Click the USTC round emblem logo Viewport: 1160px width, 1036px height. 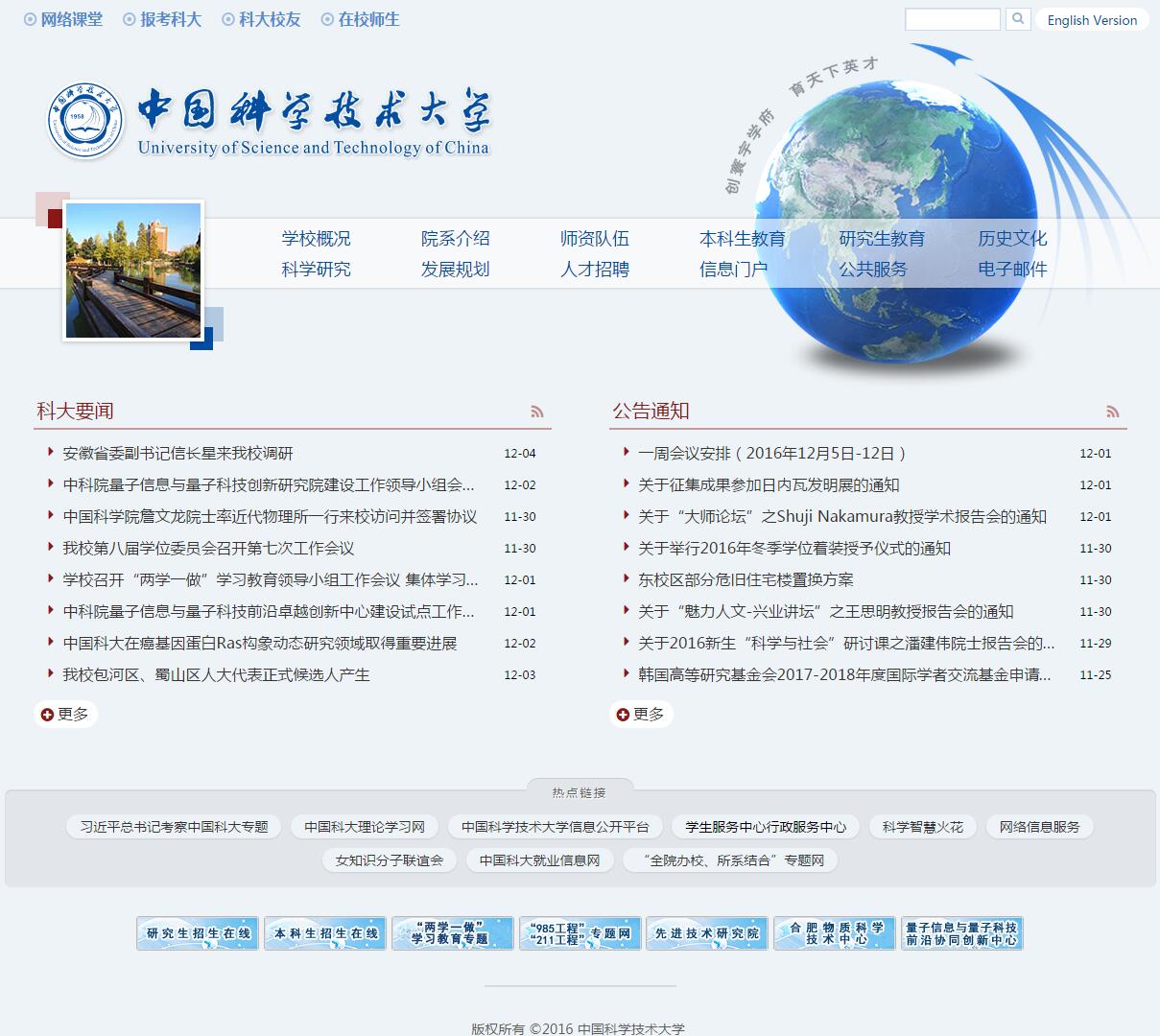click(86, 120)
